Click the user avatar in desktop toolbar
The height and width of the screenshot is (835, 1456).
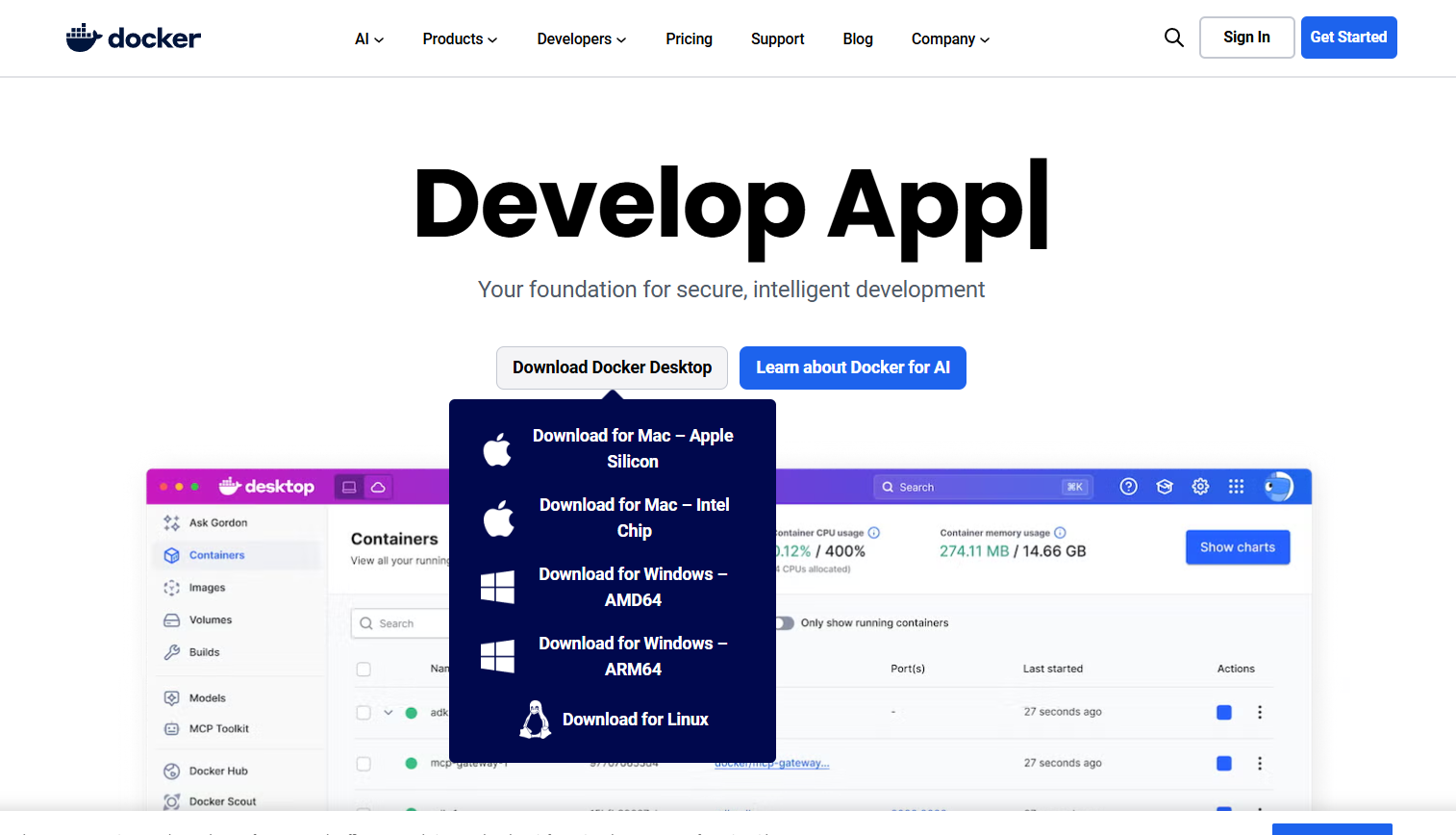1278,487
